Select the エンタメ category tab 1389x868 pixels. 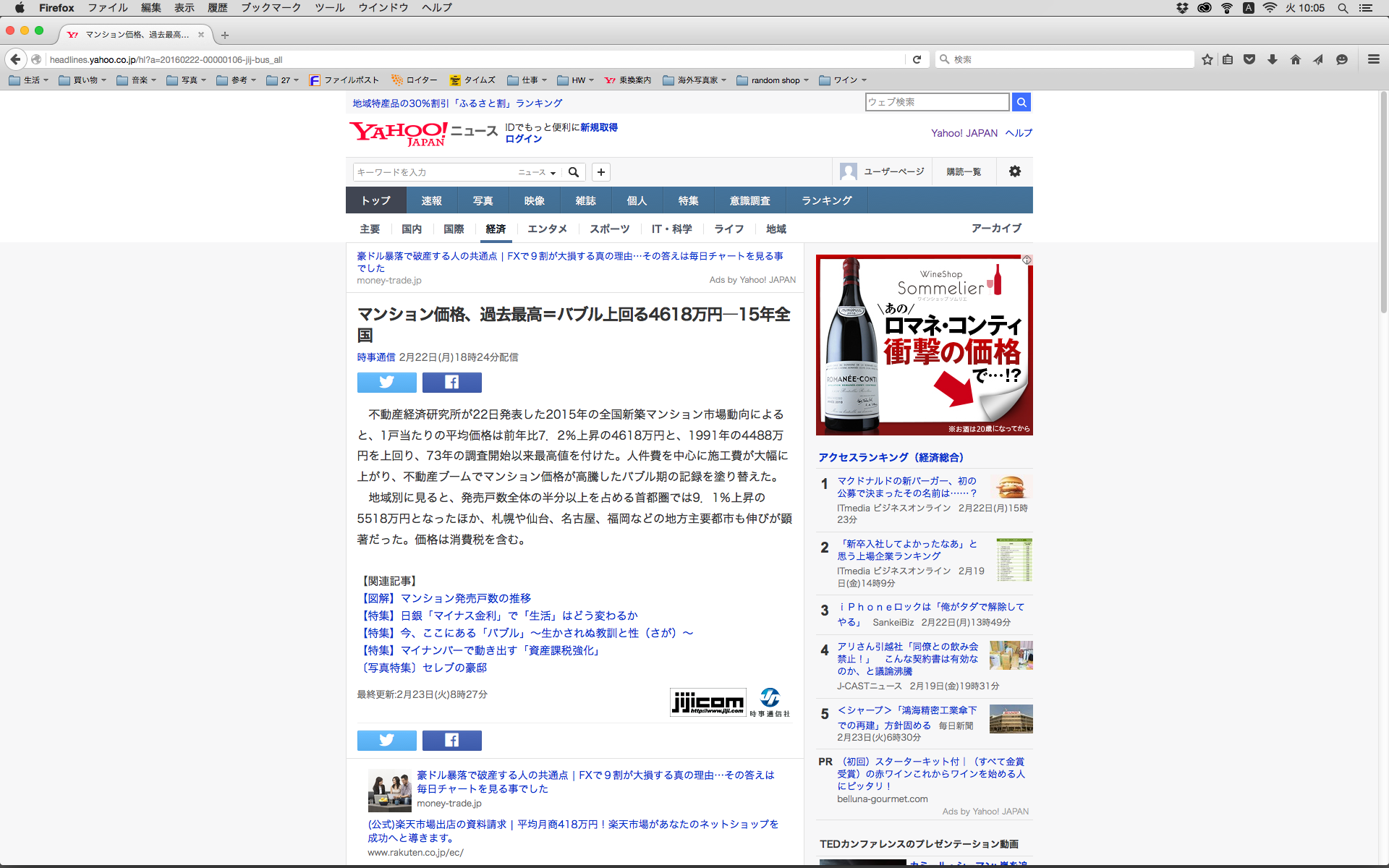click(547, 229)
